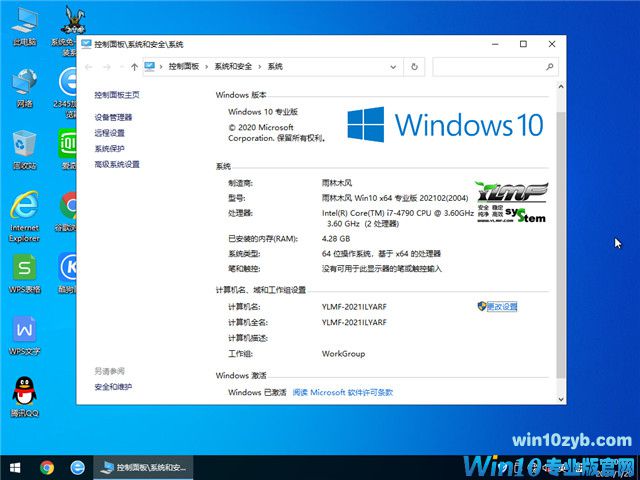The image size is (640, 480).
Task: Open 安全和维护 link
Action: 113,387
